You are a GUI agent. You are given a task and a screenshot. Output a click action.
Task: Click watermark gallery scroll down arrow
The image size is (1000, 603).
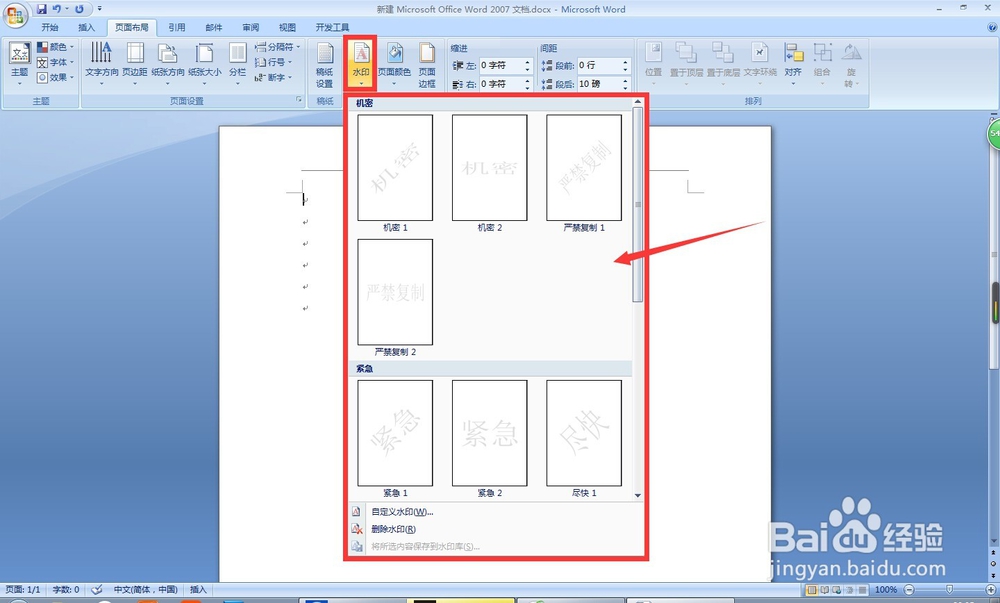638,495
